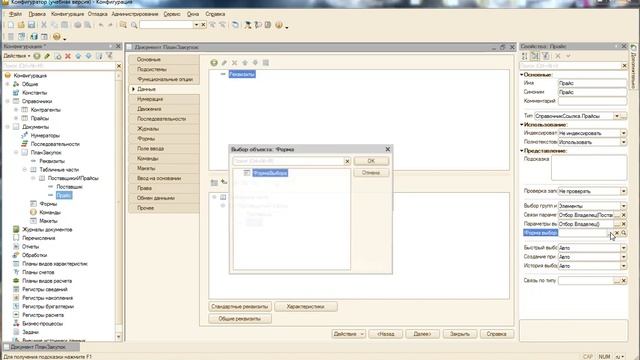Click the Синоним input field in Properties
Screen dimensions: 640x360
pos(592,92)
